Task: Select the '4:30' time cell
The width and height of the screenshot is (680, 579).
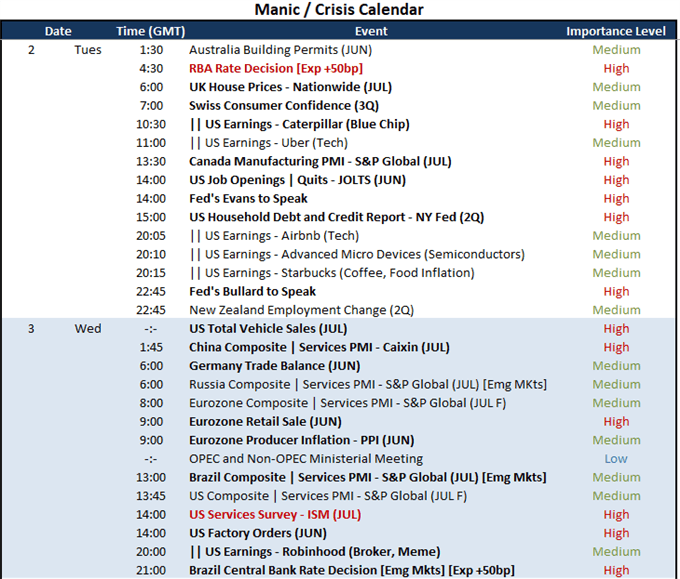Action: tap(151, 69)
